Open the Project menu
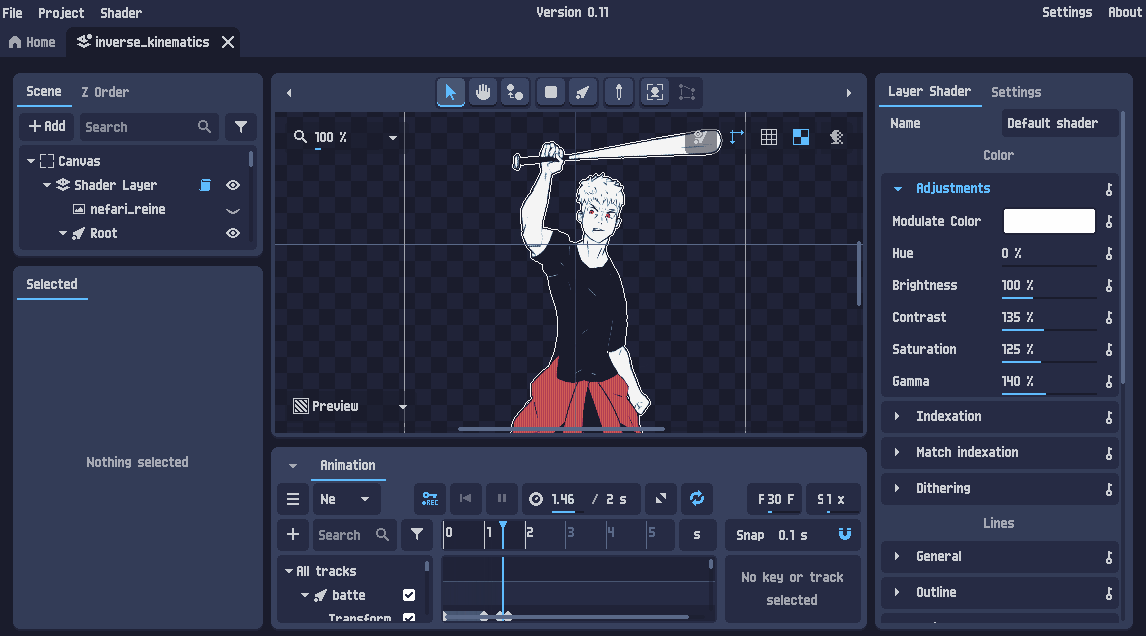Image resolution: width=1146 pixels, height=636 pixels. 61,13
